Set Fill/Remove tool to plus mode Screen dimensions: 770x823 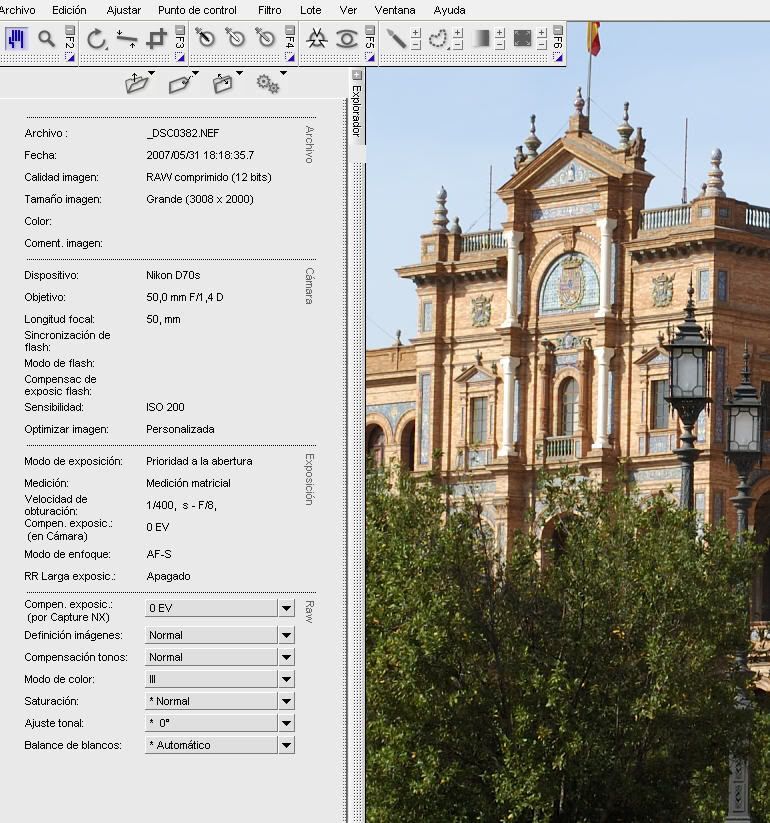(x=542, y=33)
